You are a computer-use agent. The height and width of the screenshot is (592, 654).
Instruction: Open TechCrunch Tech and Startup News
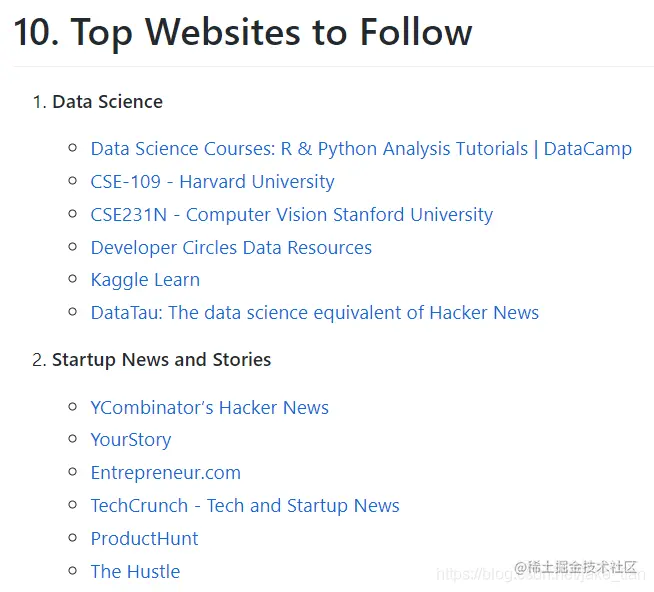tap(245, 506)
